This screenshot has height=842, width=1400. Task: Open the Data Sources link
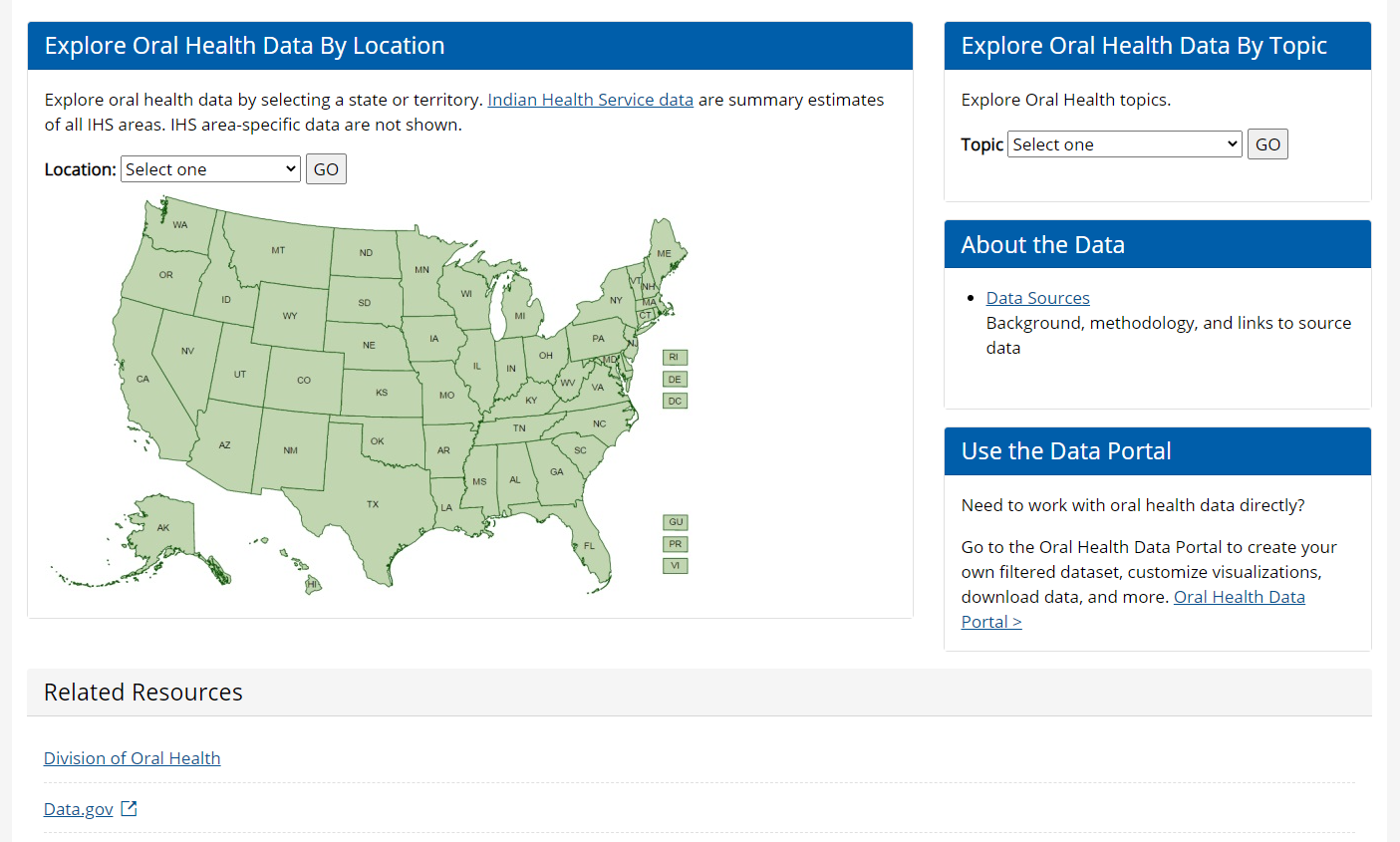1037,298
